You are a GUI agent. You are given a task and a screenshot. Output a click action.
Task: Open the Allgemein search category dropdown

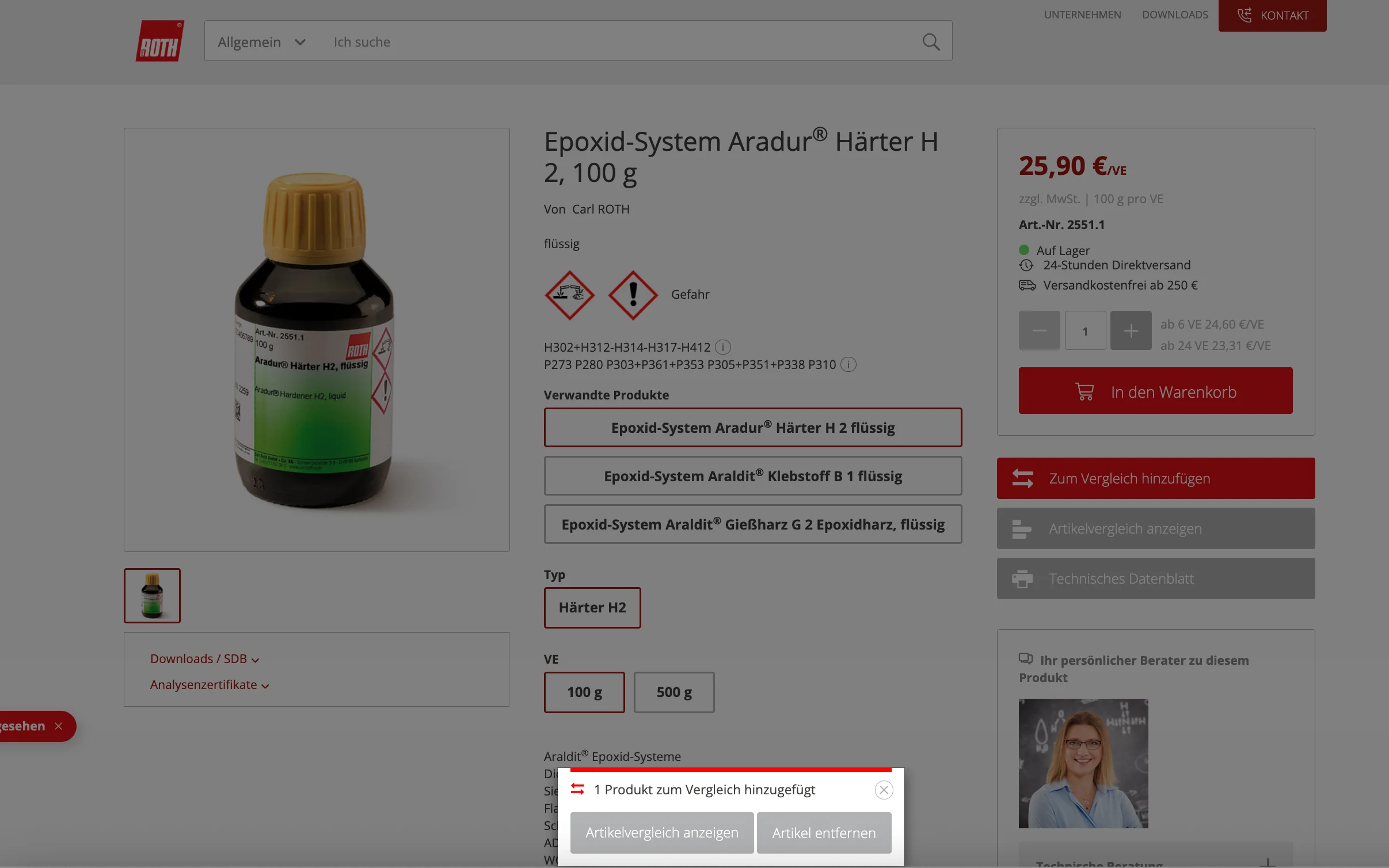(262, 42)
